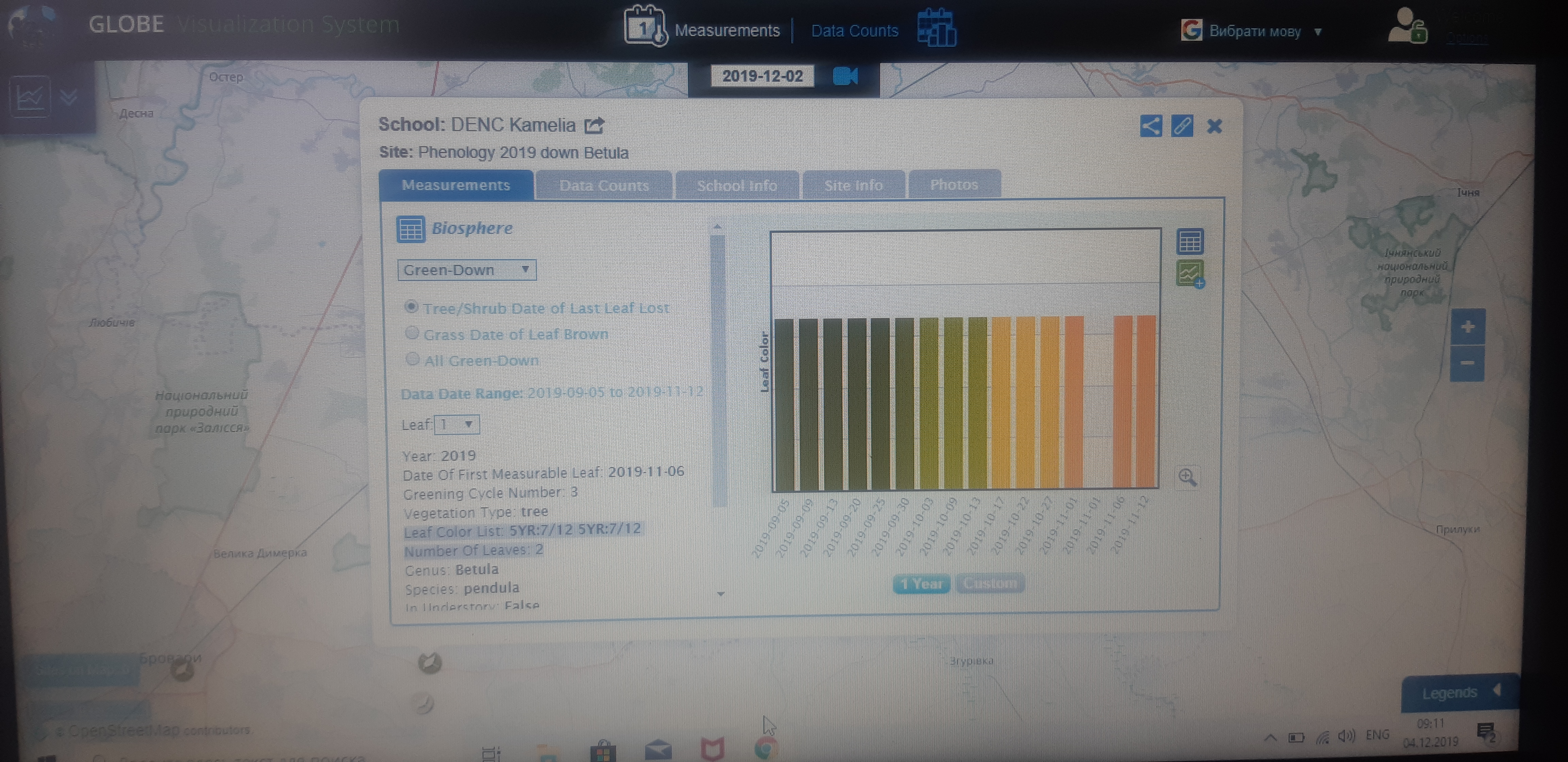Click the info panel vertical scrollbar
Screen dimensions: 1568x762
pyautogui.click(x=718, y=371)
